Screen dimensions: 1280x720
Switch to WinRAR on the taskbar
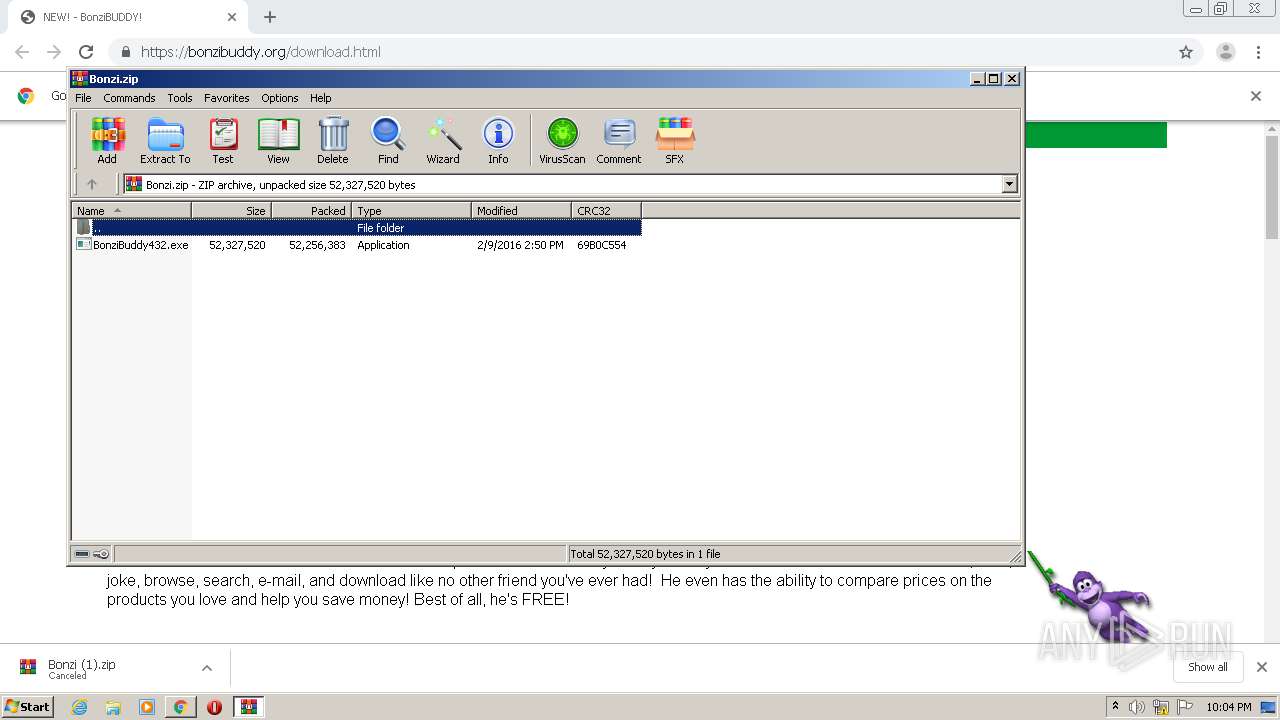point(249,707)
